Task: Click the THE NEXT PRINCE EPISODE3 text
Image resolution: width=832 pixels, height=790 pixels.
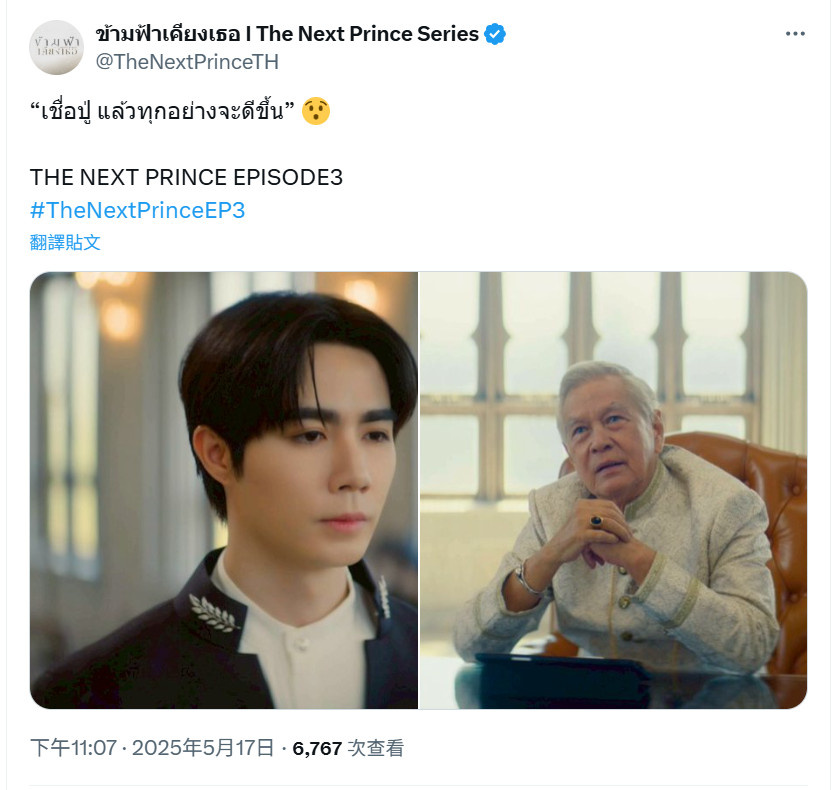Action: [186, 177]
